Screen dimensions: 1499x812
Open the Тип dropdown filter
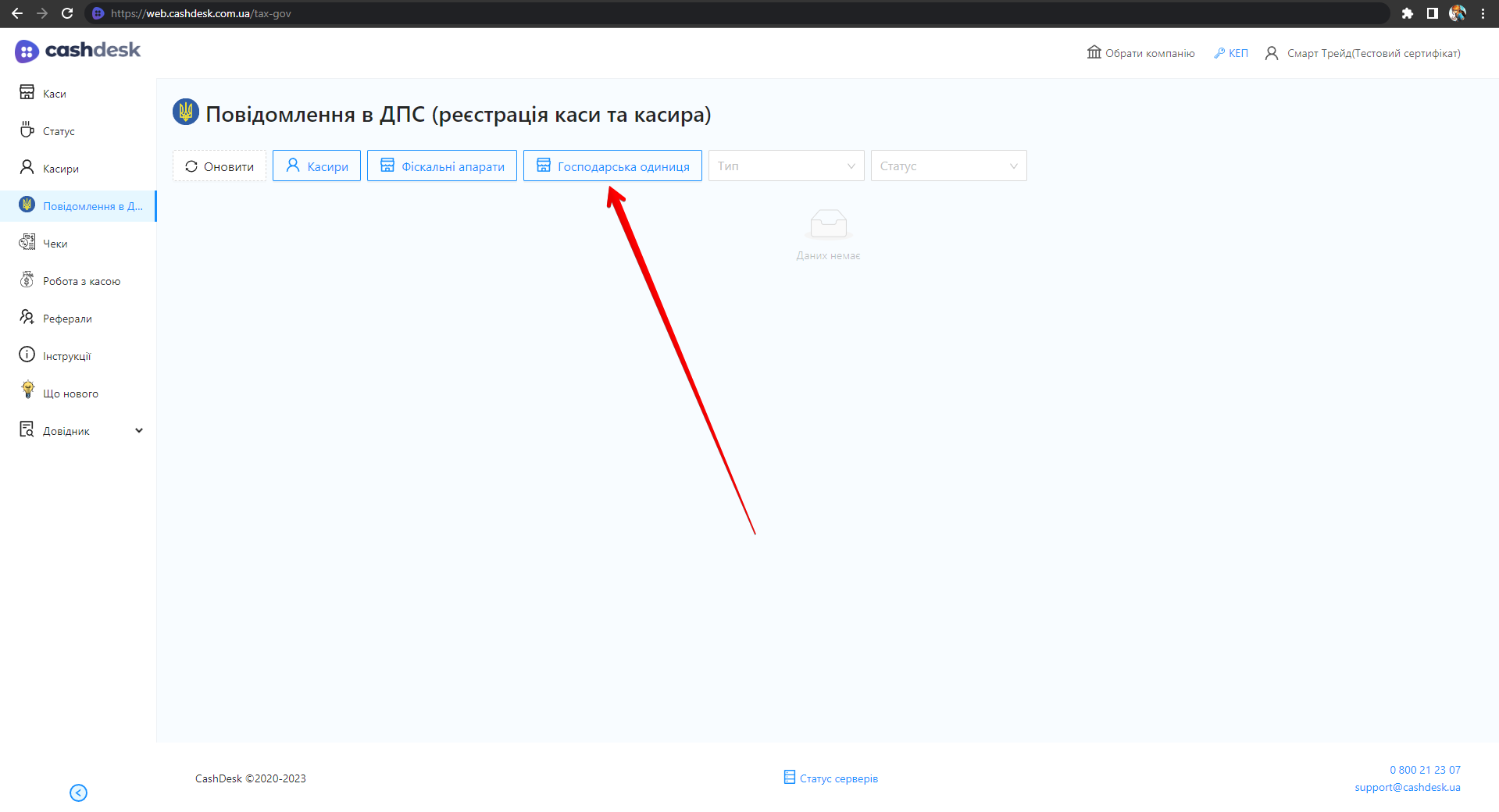[786, 166]
